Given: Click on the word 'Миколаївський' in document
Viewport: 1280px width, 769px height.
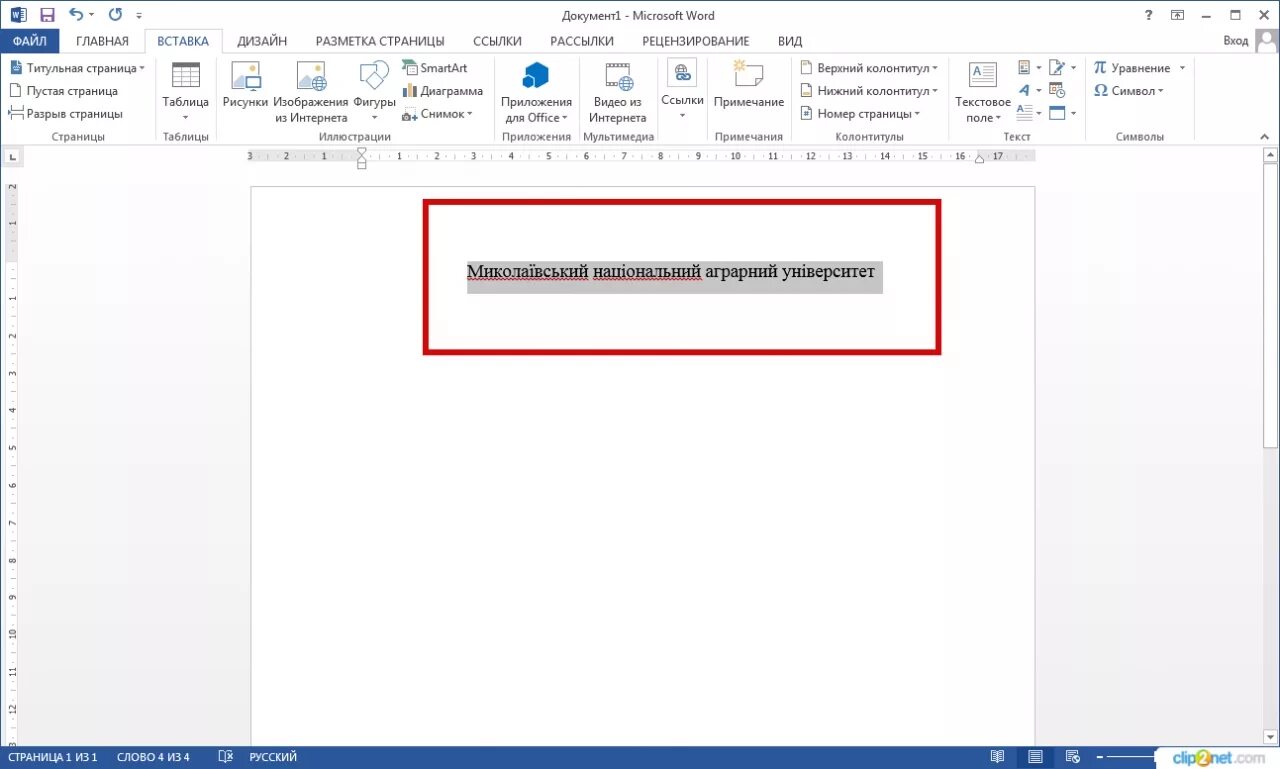Looking at the screenshot, I should (527, 272).
